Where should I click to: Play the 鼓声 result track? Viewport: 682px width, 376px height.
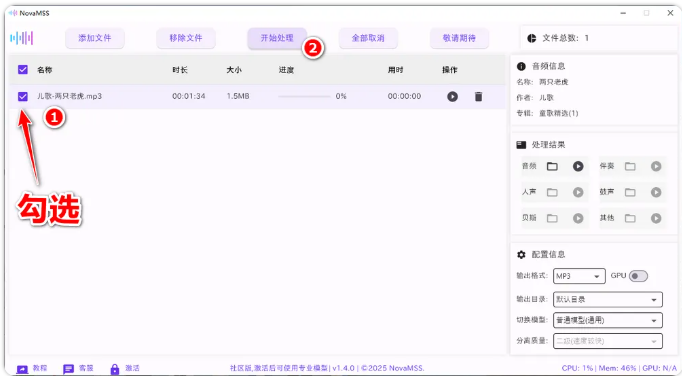click(656, 192)
